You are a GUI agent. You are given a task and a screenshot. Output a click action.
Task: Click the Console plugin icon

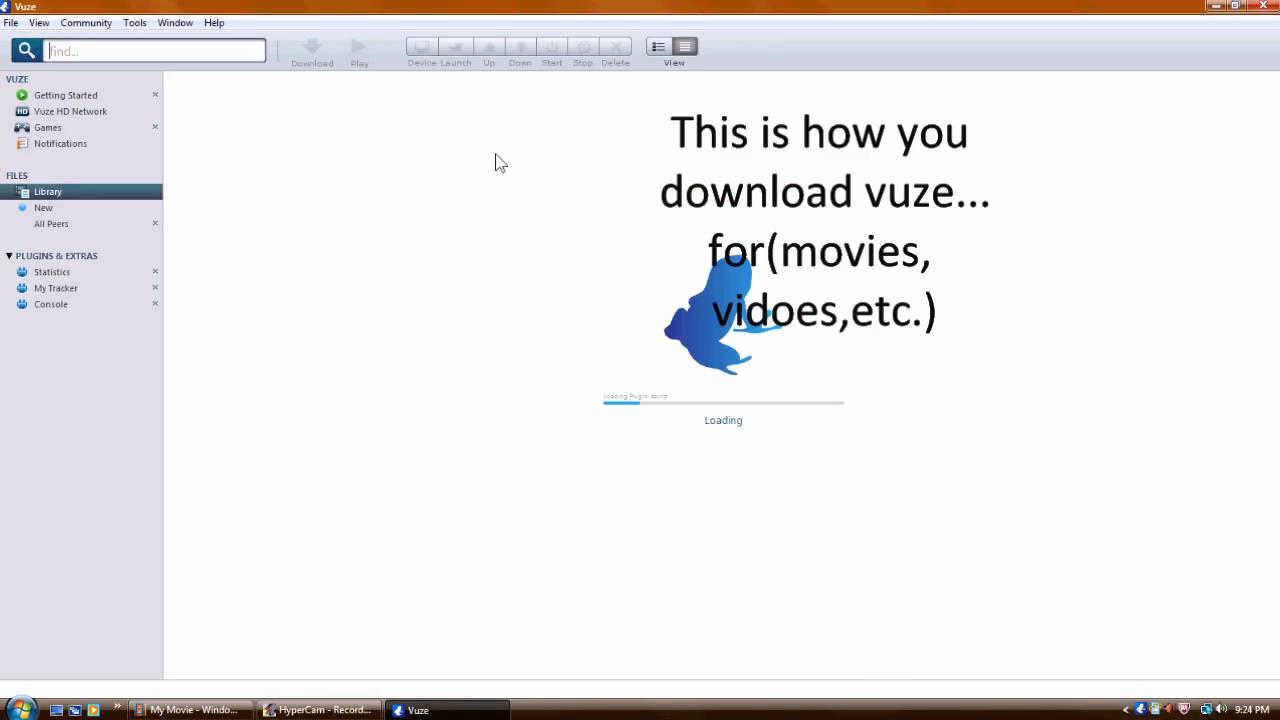point(22,304)
